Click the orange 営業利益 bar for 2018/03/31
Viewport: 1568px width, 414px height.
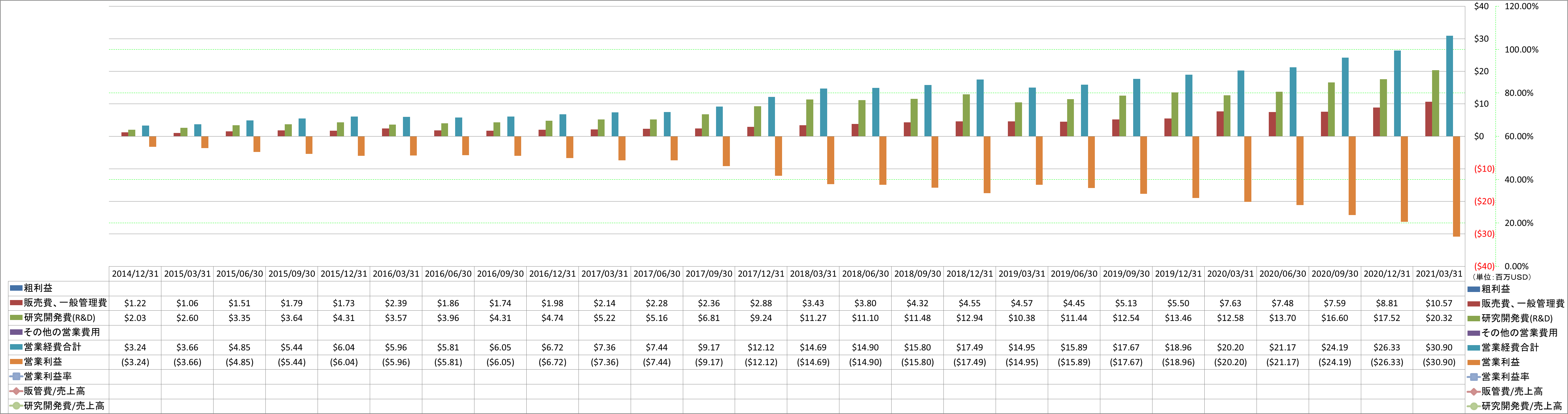(831, 160)
